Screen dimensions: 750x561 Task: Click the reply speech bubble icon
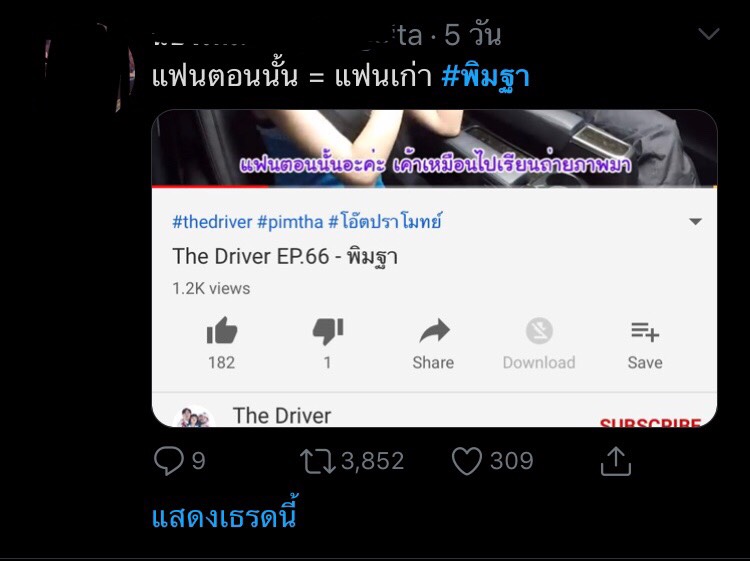click(x=168, y=460)
